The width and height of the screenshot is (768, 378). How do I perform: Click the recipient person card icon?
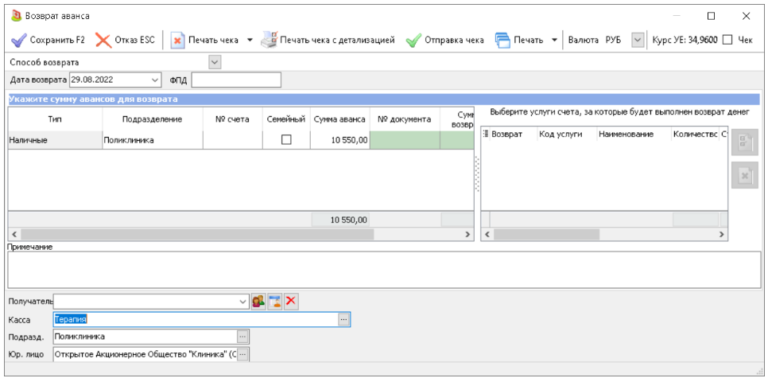tap(275, 302)
